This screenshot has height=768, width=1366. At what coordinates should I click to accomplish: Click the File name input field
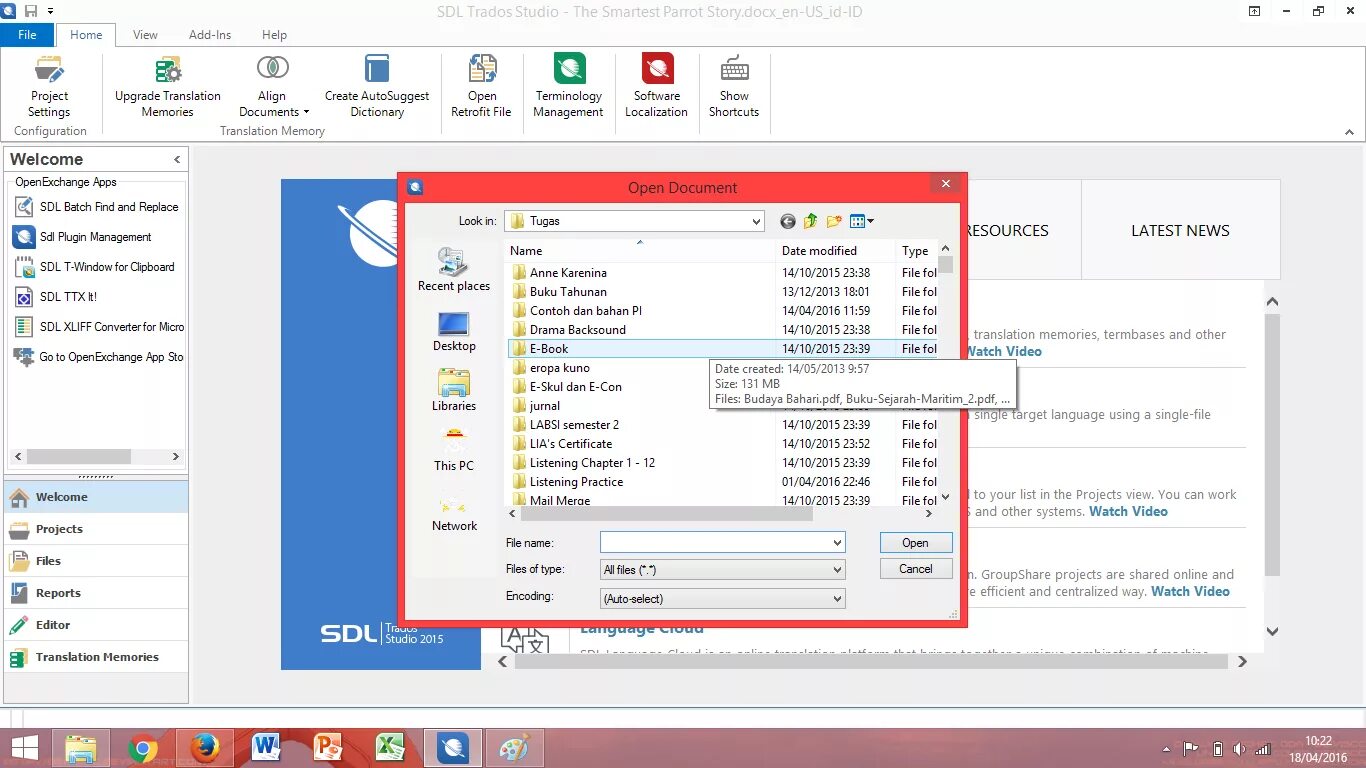point(715,542)
